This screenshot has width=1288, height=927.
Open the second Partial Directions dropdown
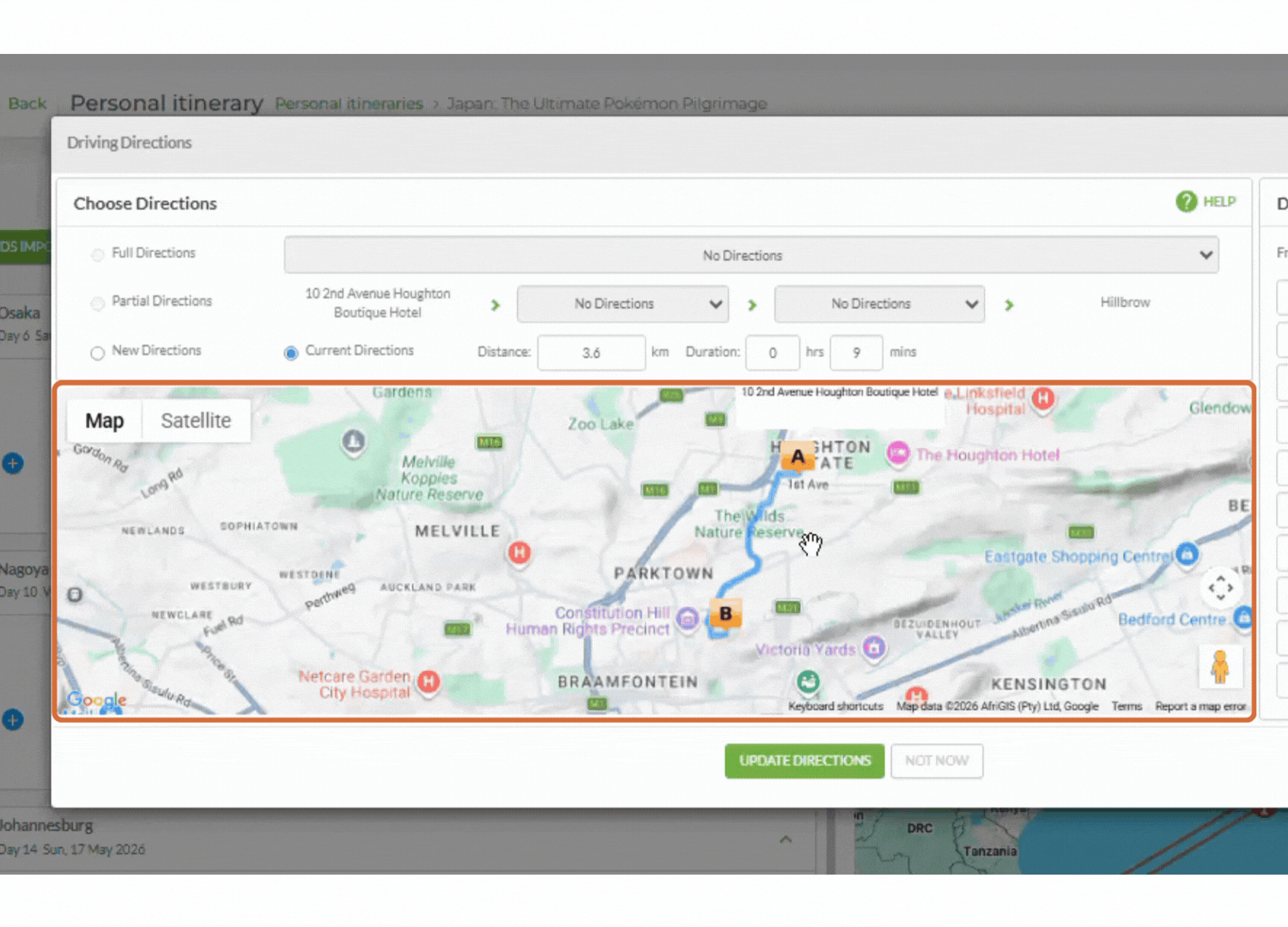click(879, 304)
